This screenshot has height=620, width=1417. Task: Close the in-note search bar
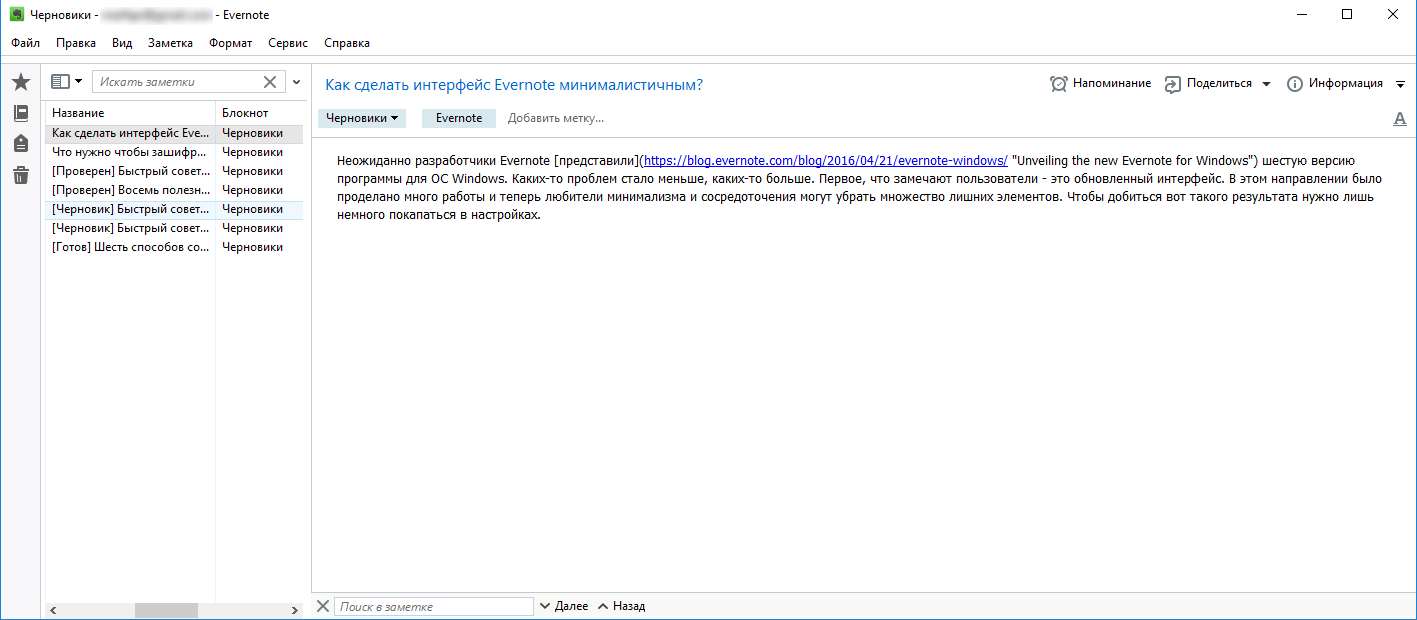click(x=322, y=606)
